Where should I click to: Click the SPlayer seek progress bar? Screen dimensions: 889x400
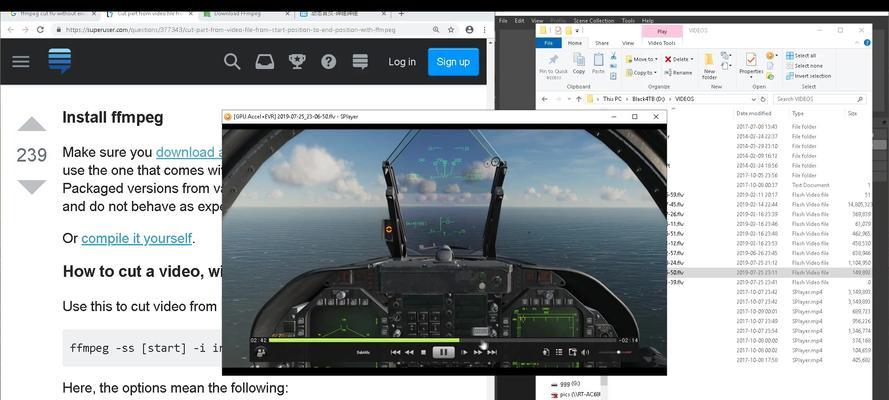[442, 340]
